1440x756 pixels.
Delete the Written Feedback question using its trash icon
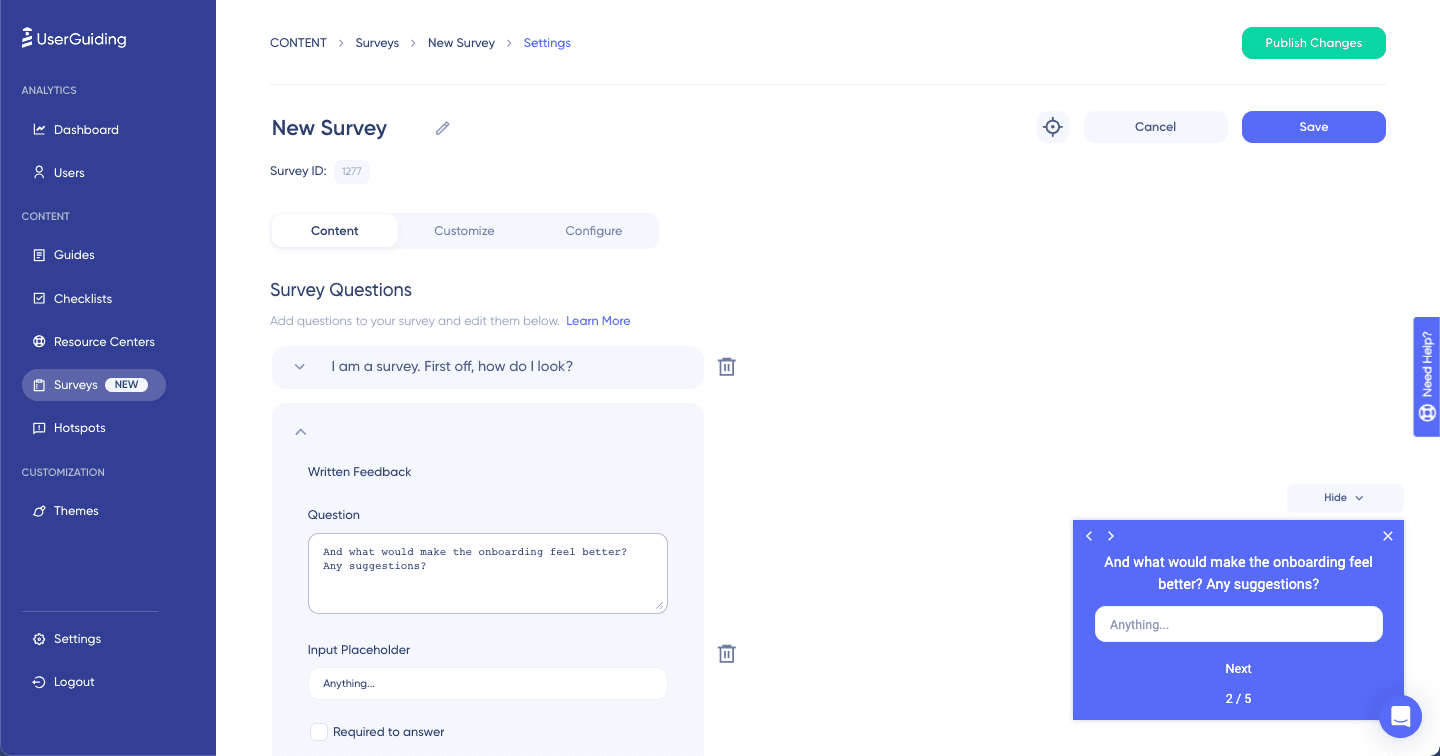click(726, 653)
